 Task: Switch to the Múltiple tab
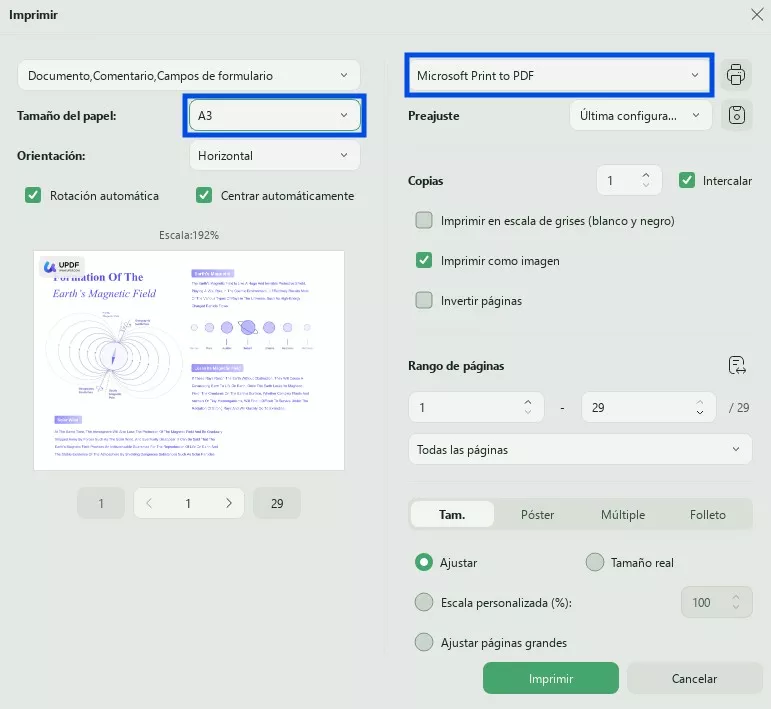tap(623, 514)
